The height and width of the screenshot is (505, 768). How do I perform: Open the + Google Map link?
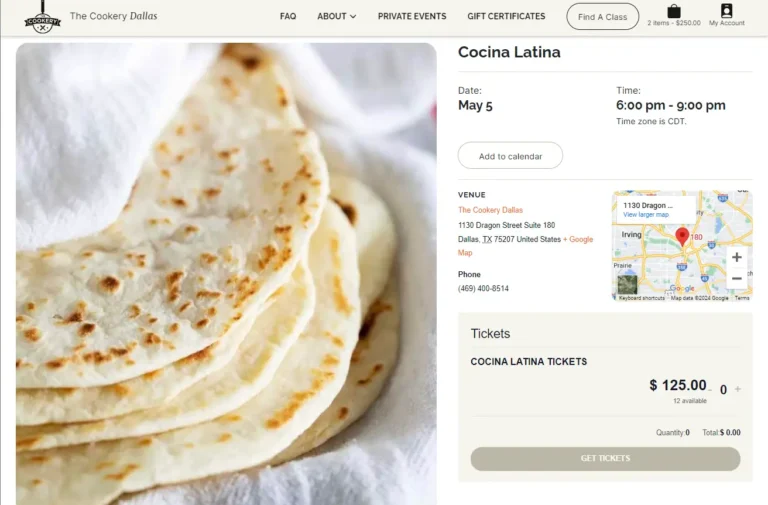click(x=579, y=240)
